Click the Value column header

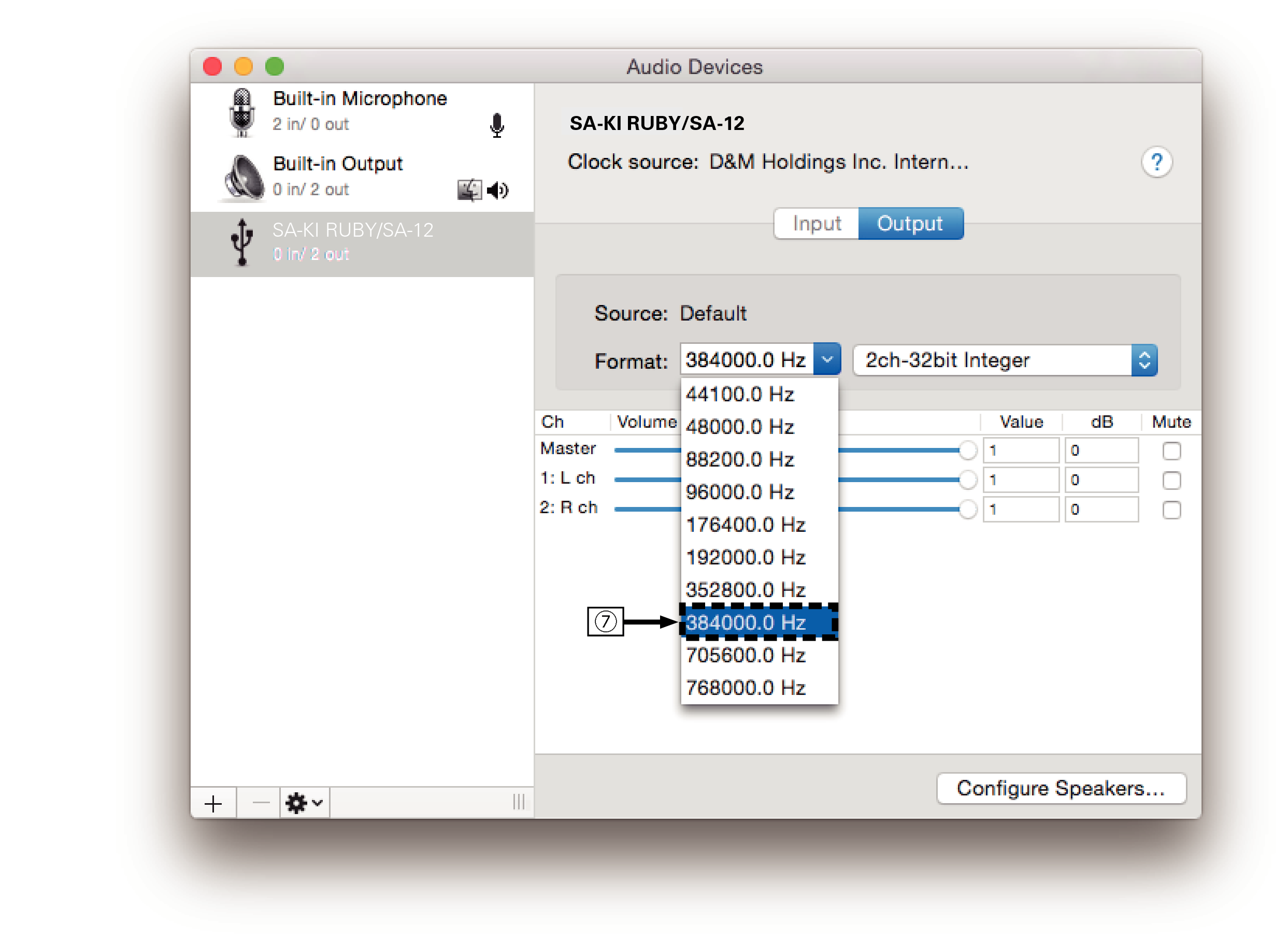pyautogui.click(x=1021, y=422)
